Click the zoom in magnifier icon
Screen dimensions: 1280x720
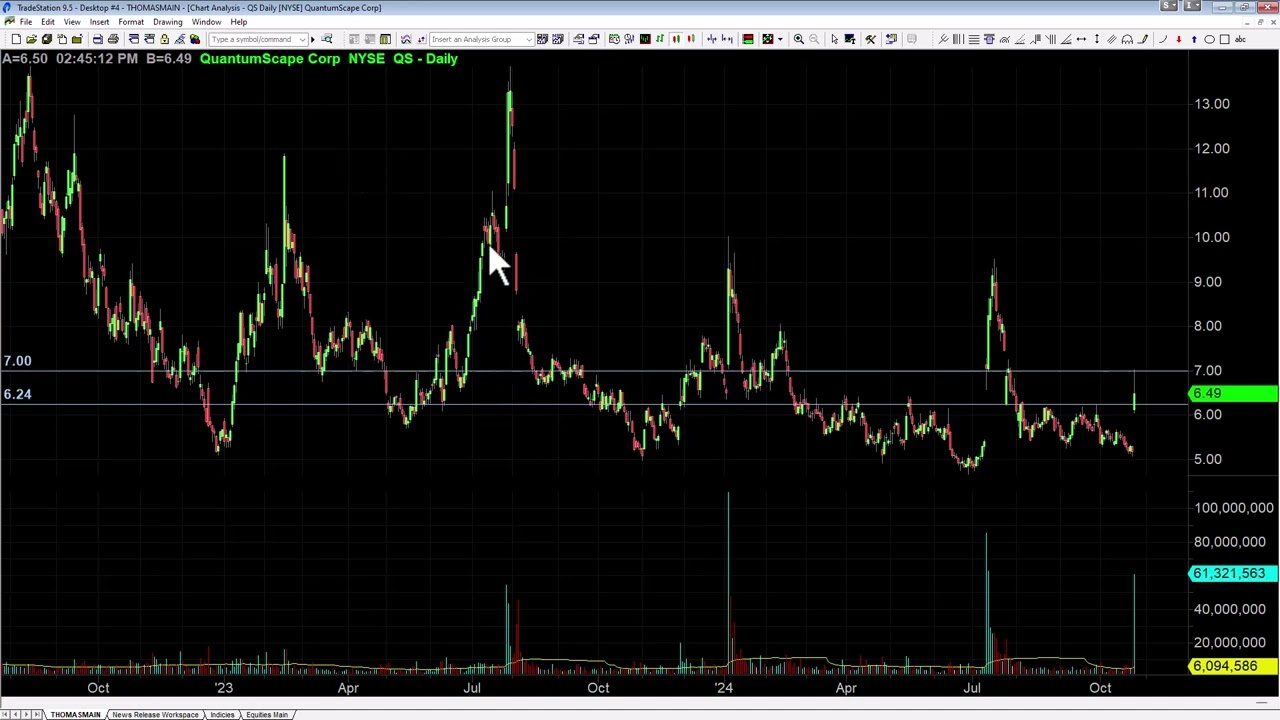pyautogui.click(x=798, y=39)
